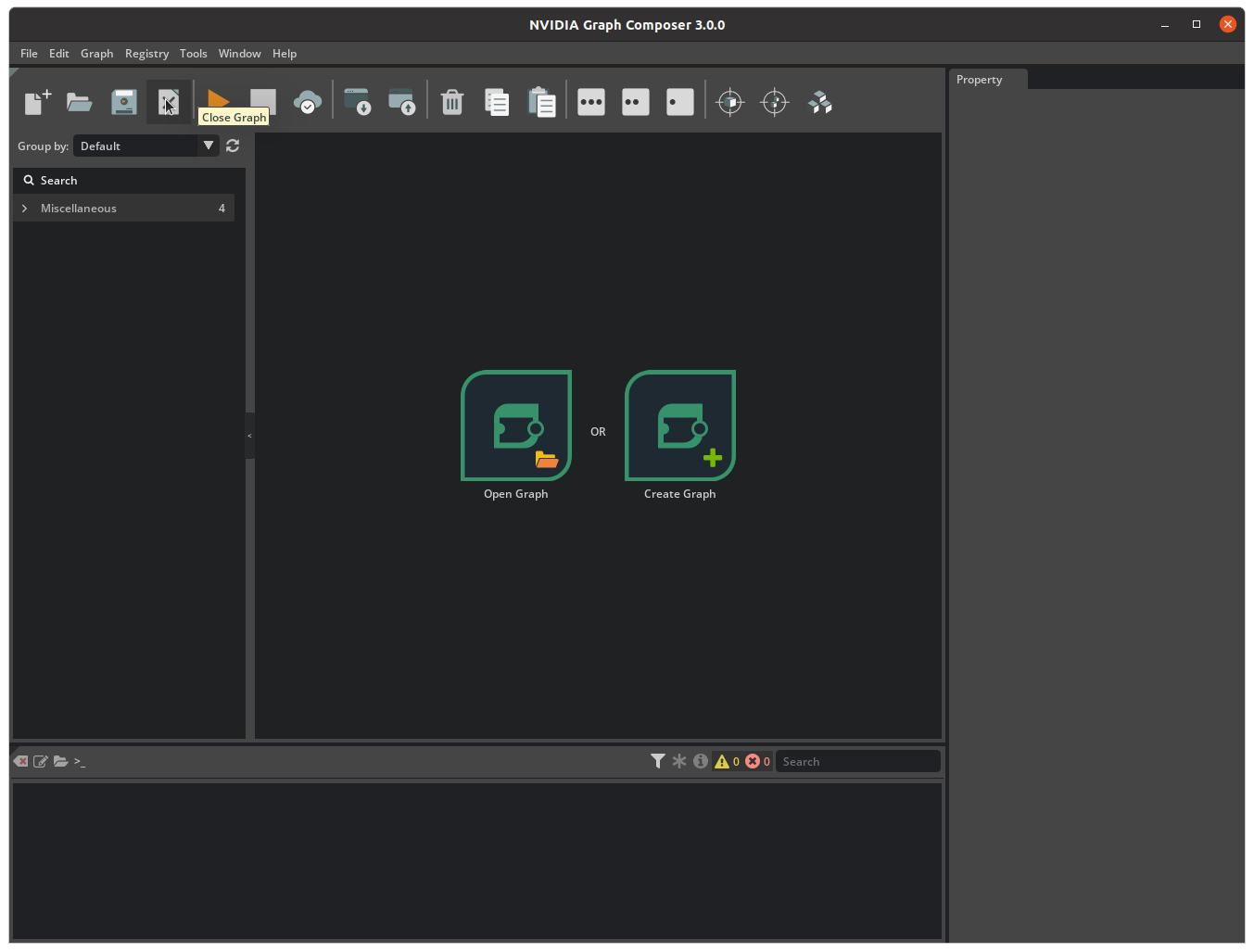Click the console edit pencil icon

[x=41, y=761]
